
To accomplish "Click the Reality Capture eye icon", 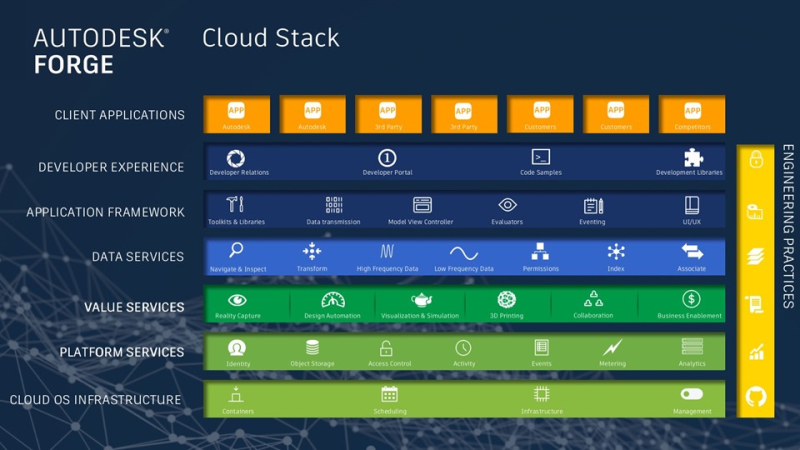I will [x=237, y=300].
